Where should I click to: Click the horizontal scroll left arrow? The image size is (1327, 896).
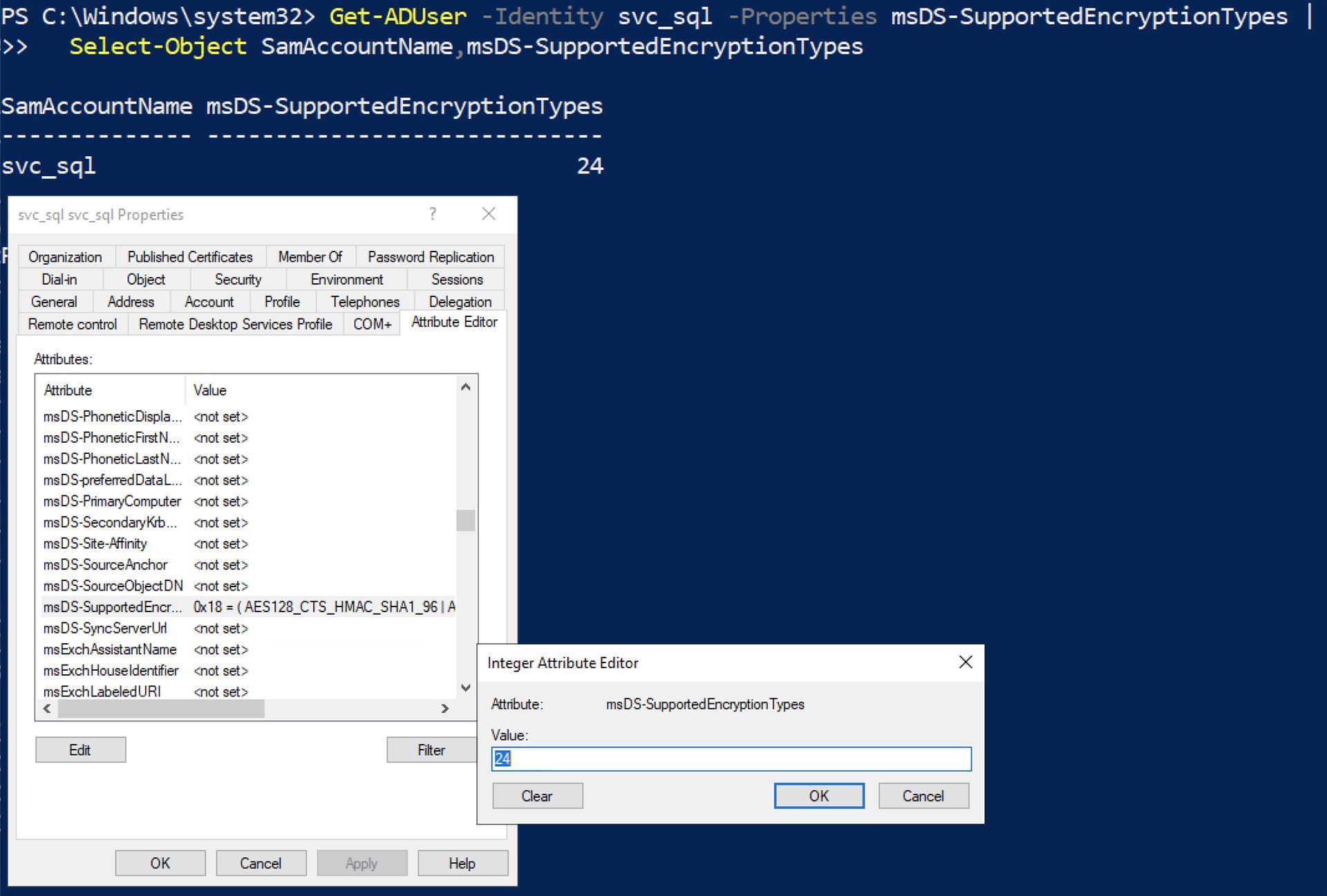tap(47, 708)
